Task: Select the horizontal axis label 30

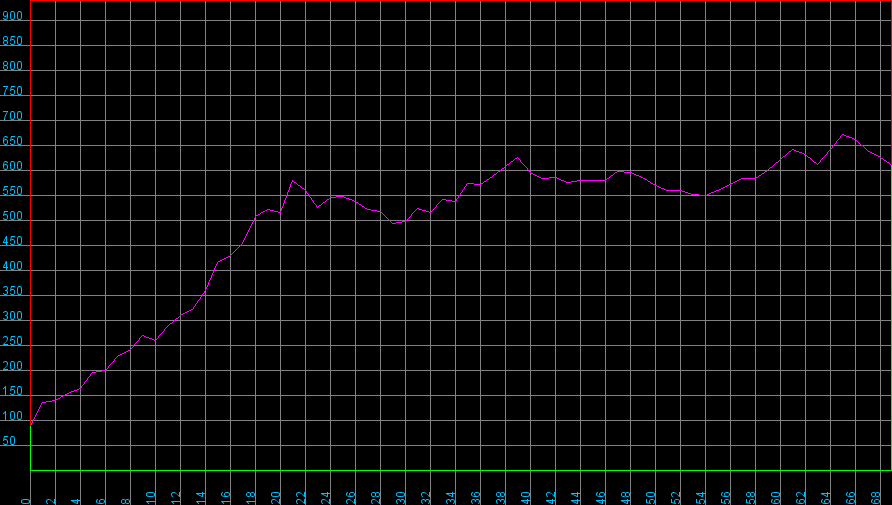Action: coord(401,498)
